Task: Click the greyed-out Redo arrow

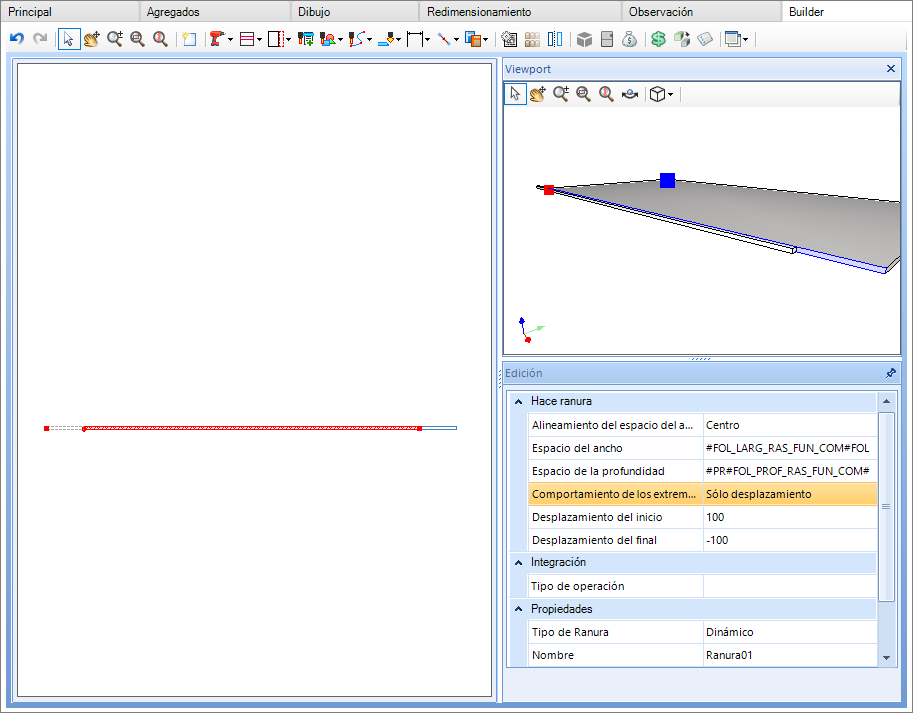Action: coord(40,39)
